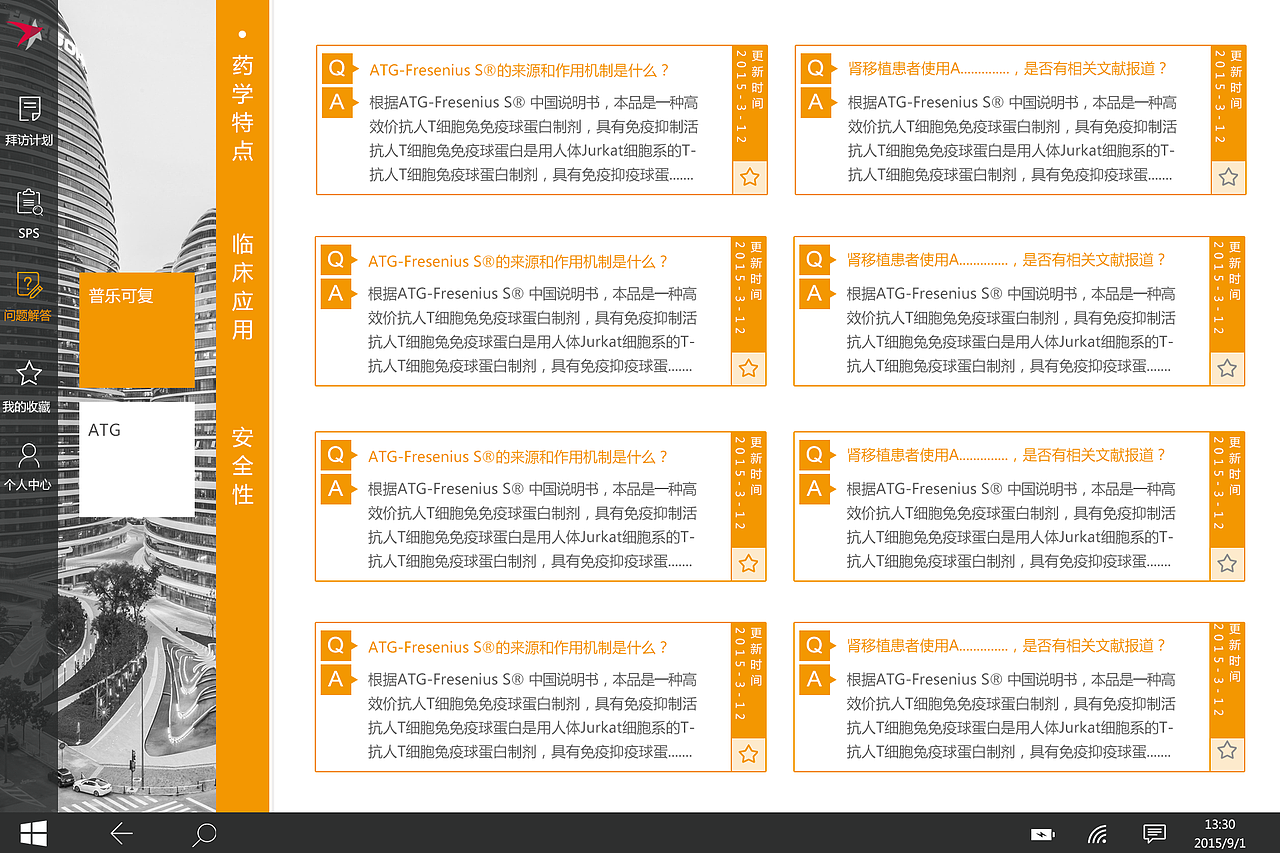The height and width of the screenshot is (853, 1280).
Task: Click the red star app logo
Action: click(25, 32)
